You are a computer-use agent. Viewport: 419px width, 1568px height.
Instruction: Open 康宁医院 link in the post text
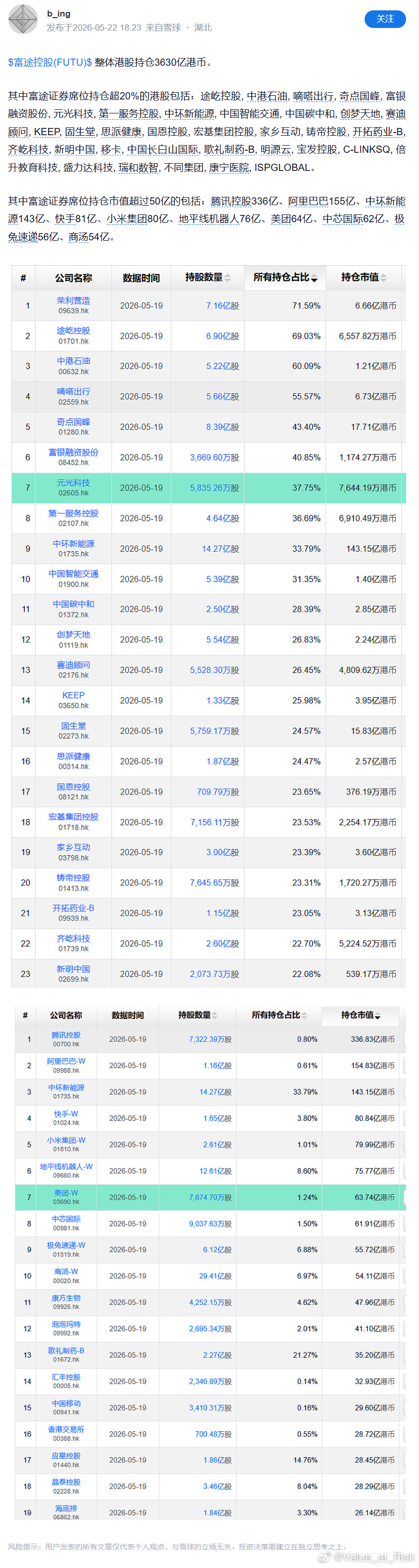click(229, 167)
